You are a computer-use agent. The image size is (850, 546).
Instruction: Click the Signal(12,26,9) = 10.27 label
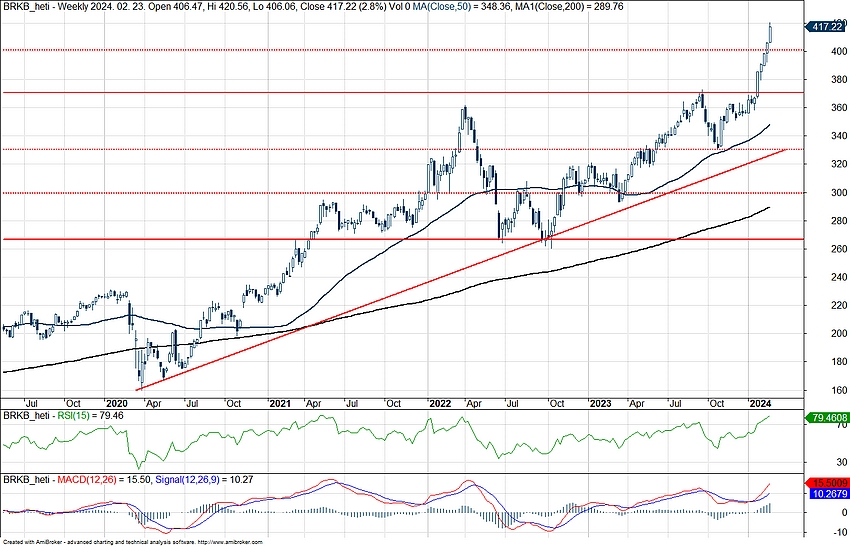[204, 480]
